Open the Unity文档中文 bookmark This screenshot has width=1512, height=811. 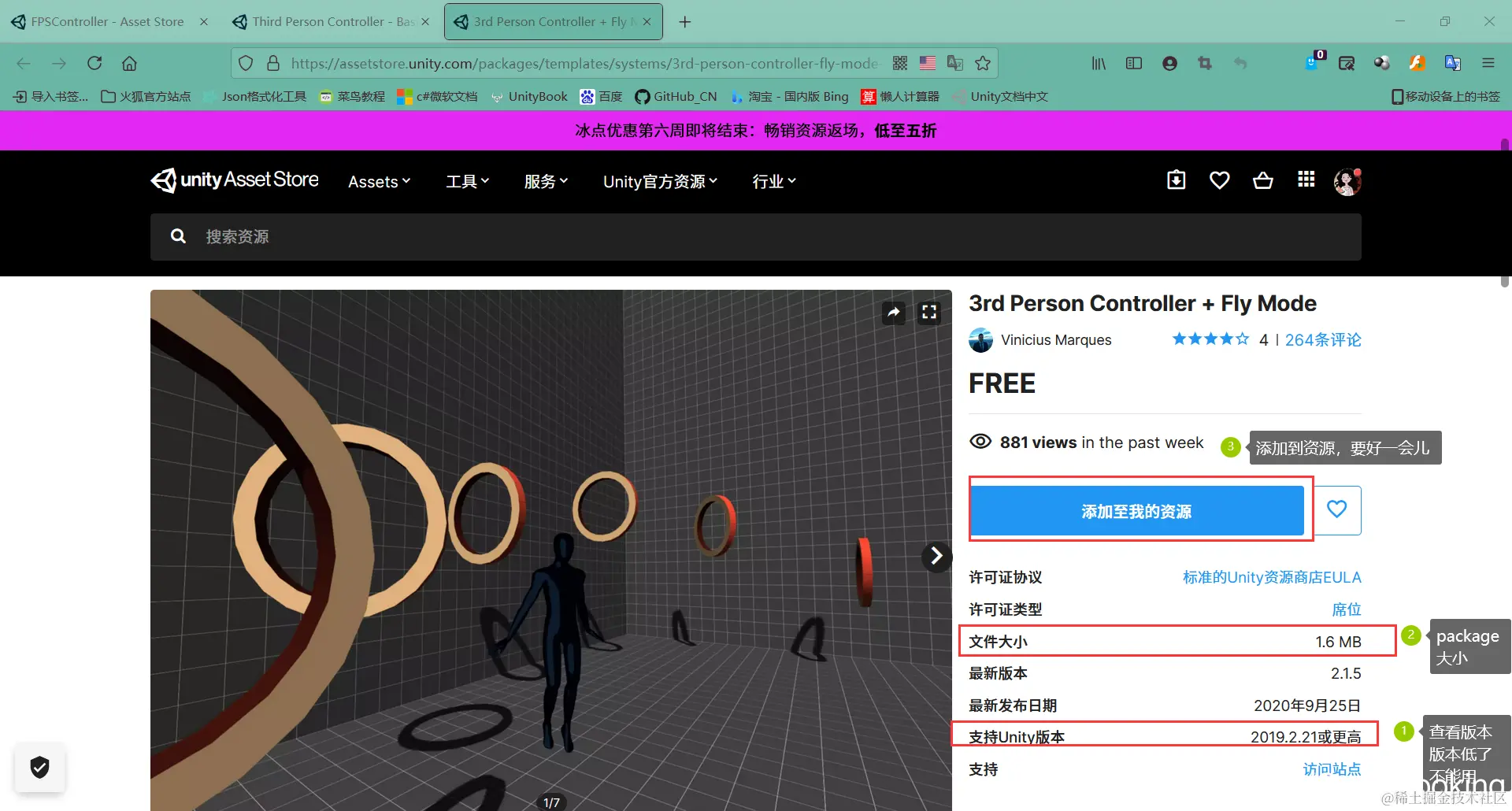(1000, 96)
